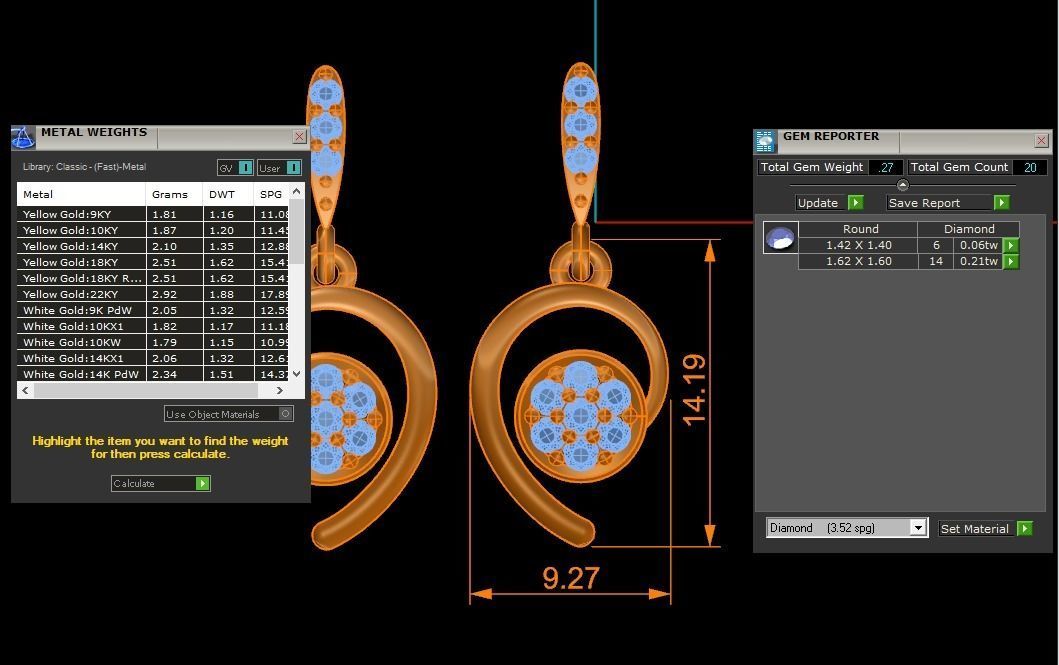Click the Calculate button
The height and width of the screenshot is (665, 1059).
(161, 483)
